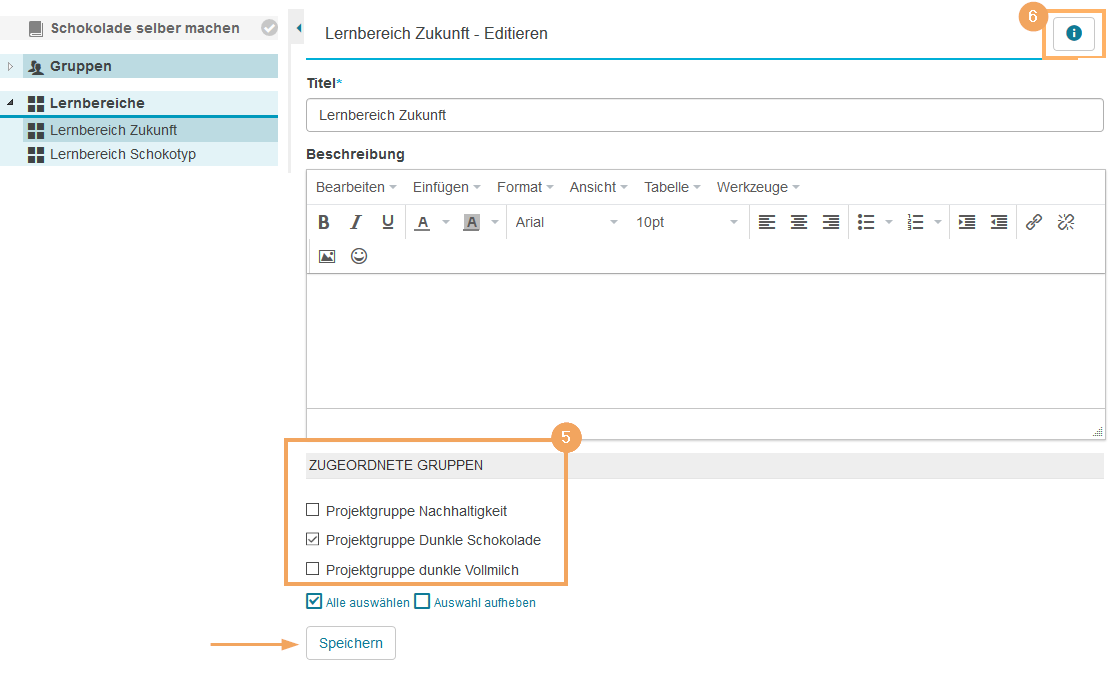The width and height of the screenshot is (1113, 677).
Task: Insert an image into the description
Action: pos(326,256)
